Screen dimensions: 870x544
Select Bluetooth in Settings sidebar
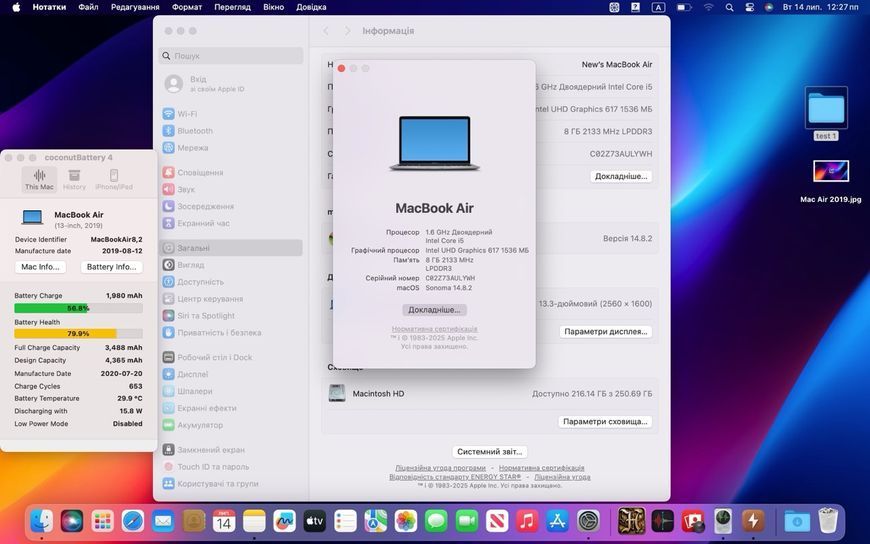point(231,130)
